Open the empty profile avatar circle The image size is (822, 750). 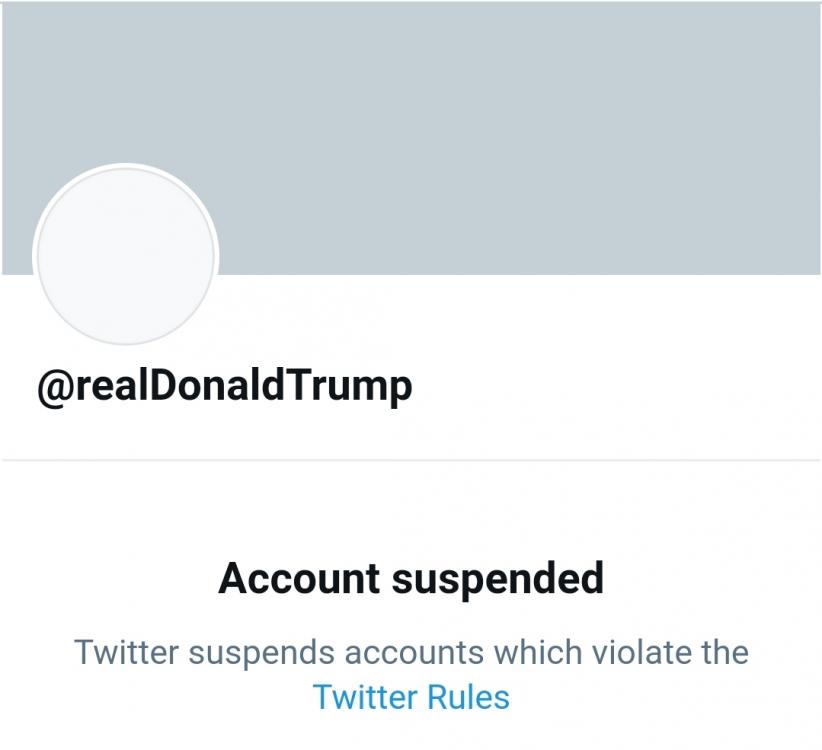(x=125, y=256)
